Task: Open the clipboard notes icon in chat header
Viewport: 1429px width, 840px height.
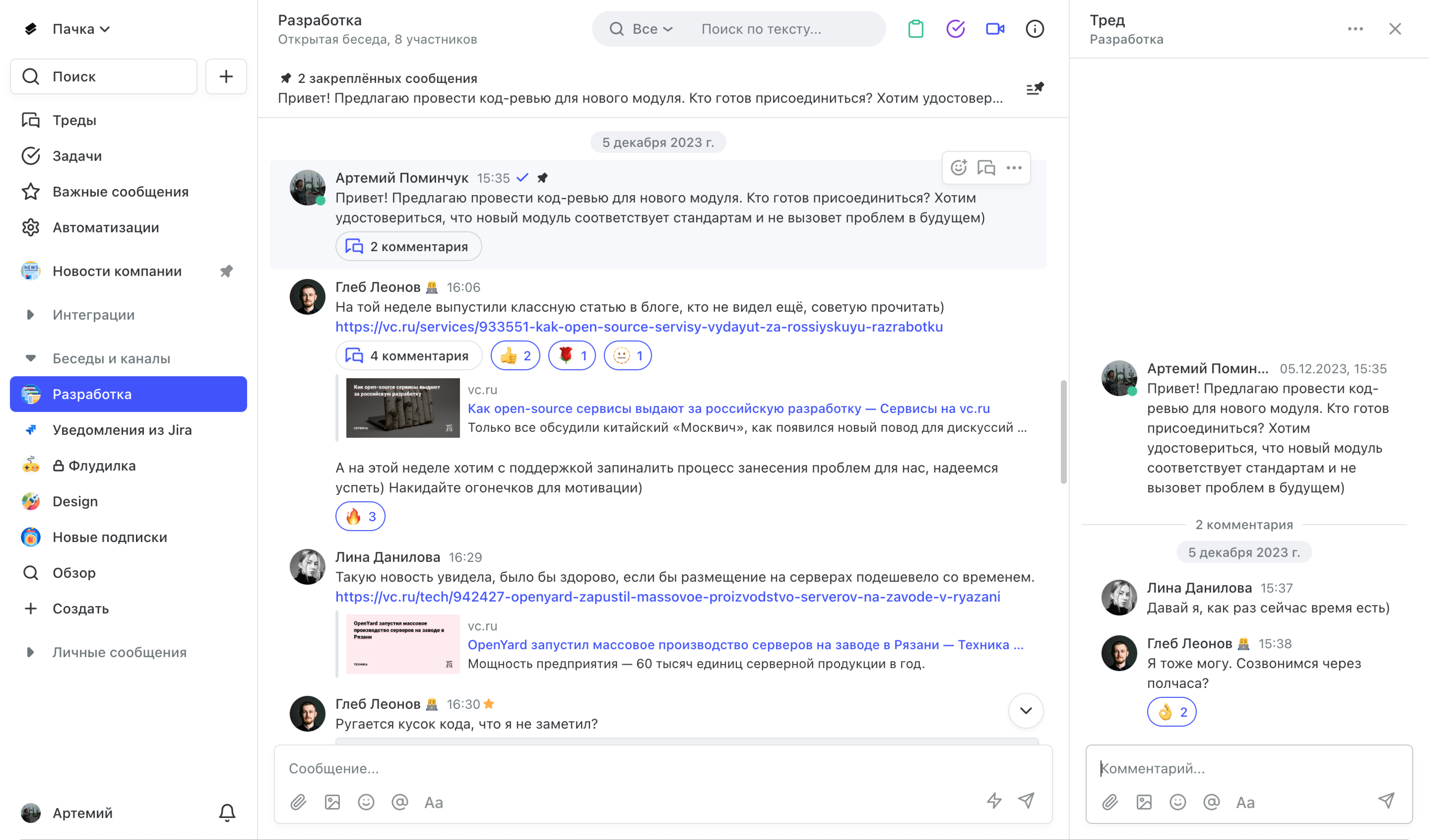Action: (x=916, y=29)
